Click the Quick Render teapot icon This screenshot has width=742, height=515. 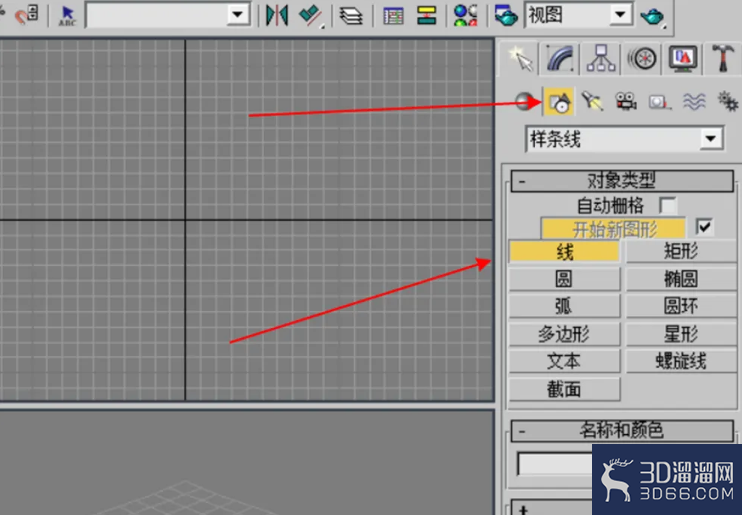[653, 16]
